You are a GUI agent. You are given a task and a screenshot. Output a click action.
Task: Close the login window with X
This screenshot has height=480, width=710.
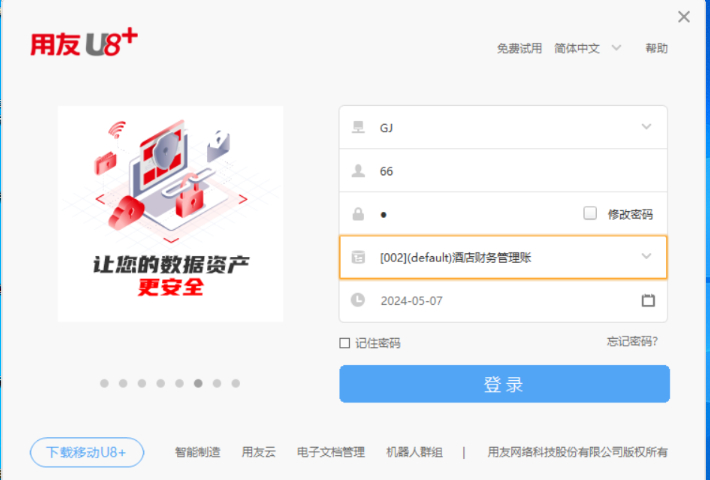tap(684, 17)
